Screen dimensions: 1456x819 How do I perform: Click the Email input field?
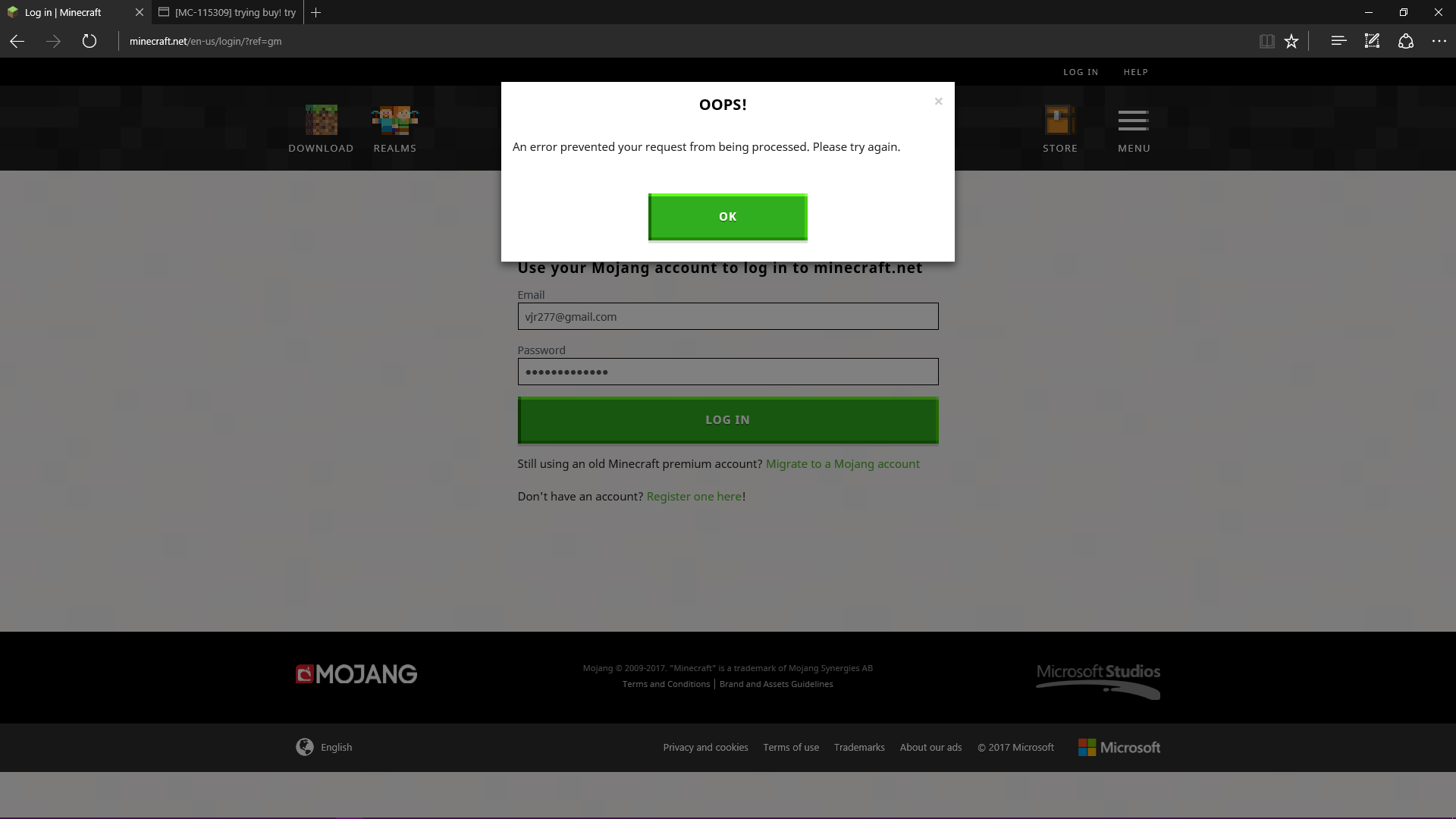click(x=727, y=316)
